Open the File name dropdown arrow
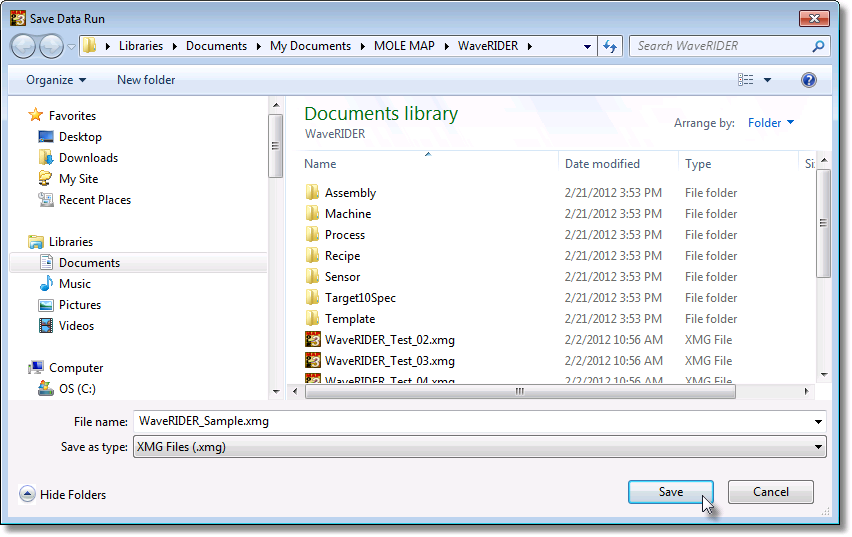 (x=818, y=422)
